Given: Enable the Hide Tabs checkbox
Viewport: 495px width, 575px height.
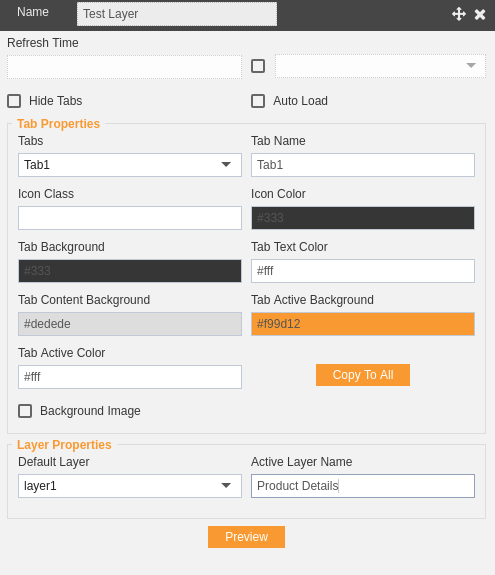Looking at the screenshot, I should [x=14, y=101].
